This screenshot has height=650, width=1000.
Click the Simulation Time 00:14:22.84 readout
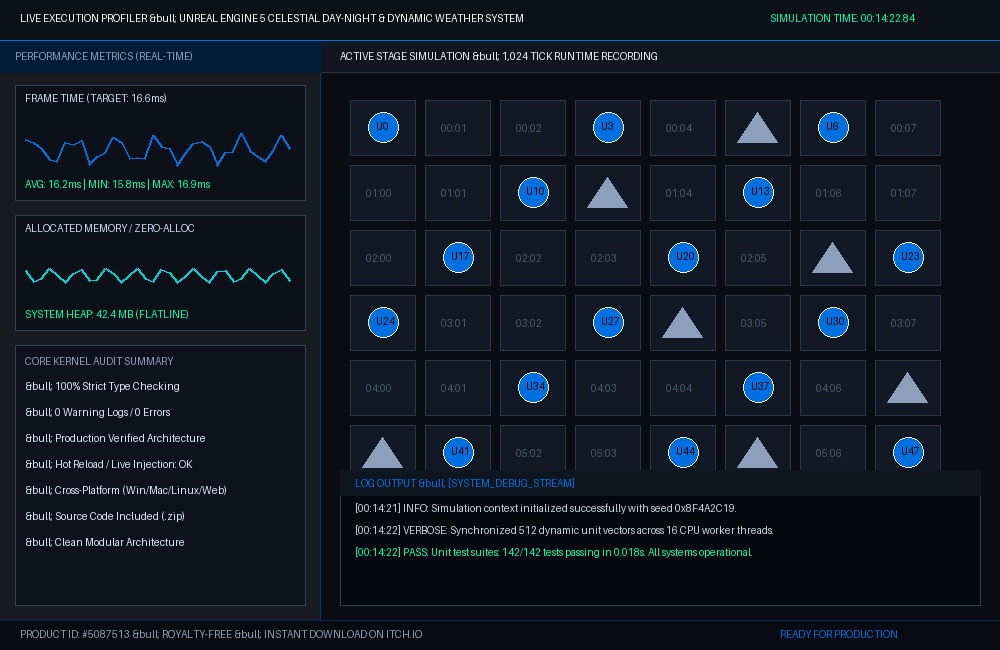[x=842, y=18]
